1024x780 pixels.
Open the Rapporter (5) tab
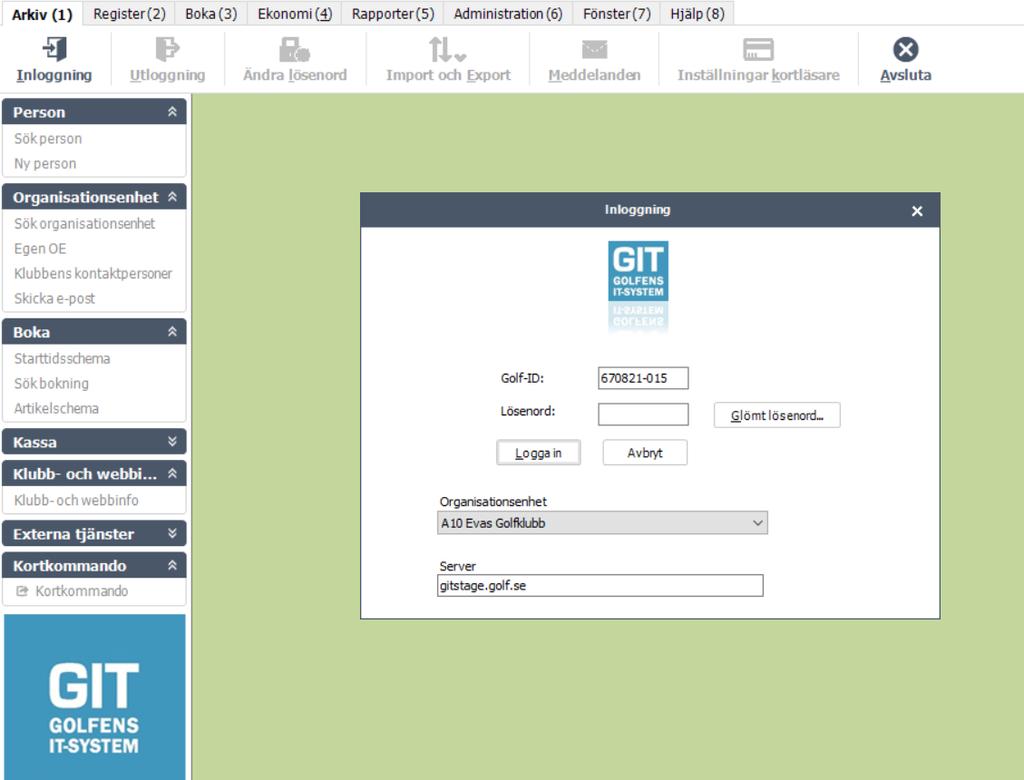coord(392,14)
